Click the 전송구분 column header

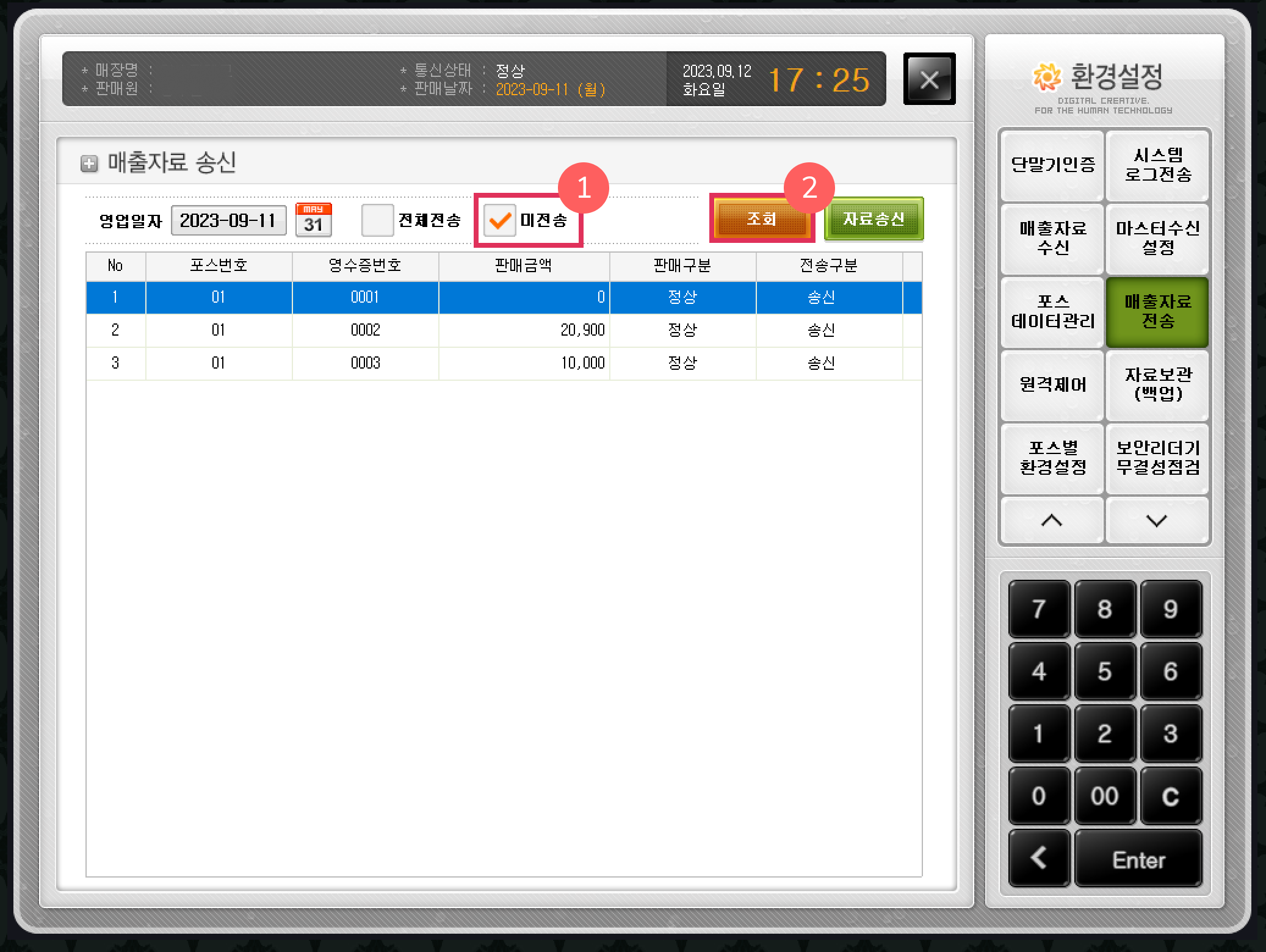pos(829,265)
